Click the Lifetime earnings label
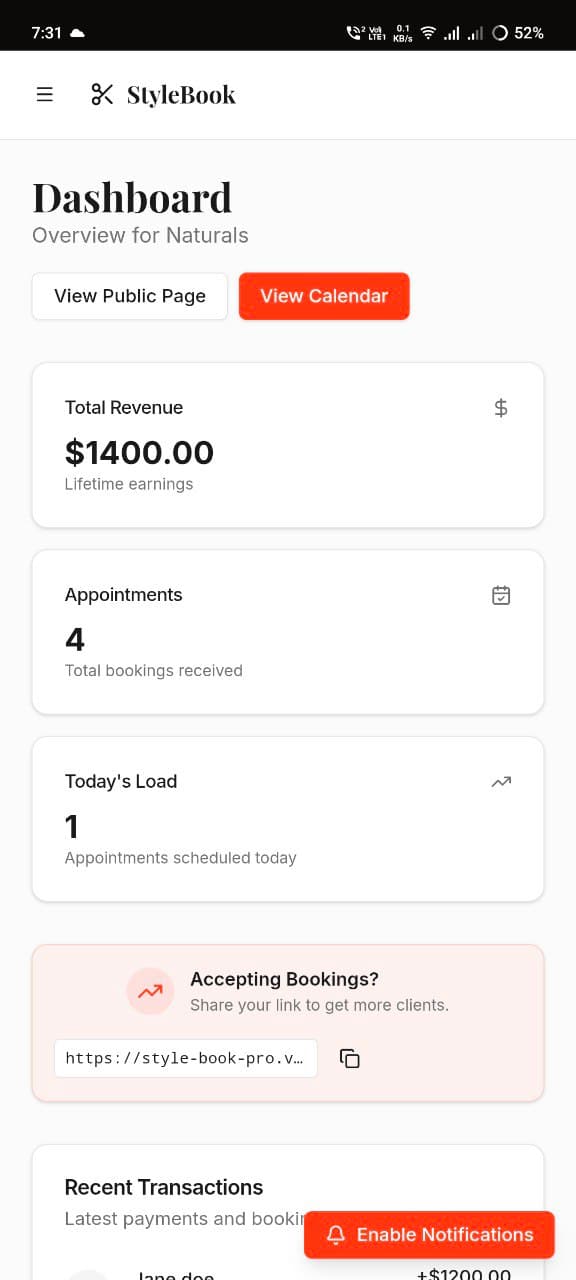The height and width of the screenshot is (1280, 576). tap(129, 484)
